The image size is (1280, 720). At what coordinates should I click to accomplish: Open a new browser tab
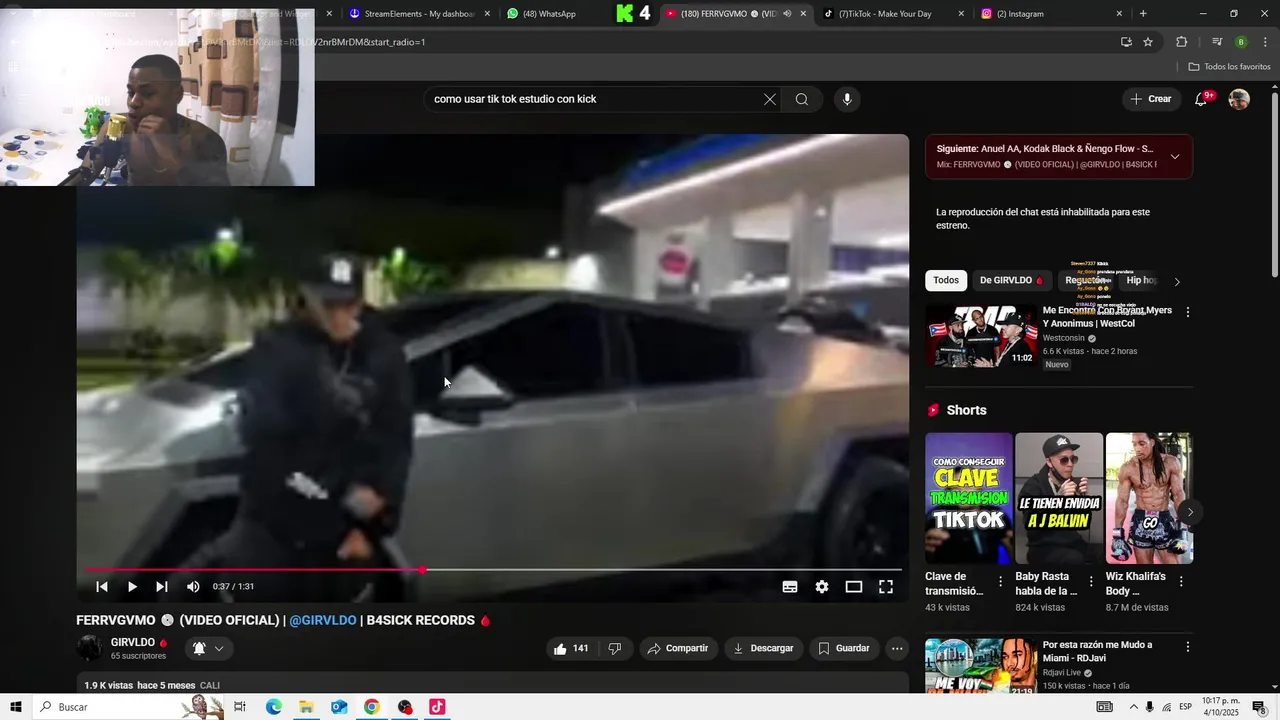tap(1143, 14)
